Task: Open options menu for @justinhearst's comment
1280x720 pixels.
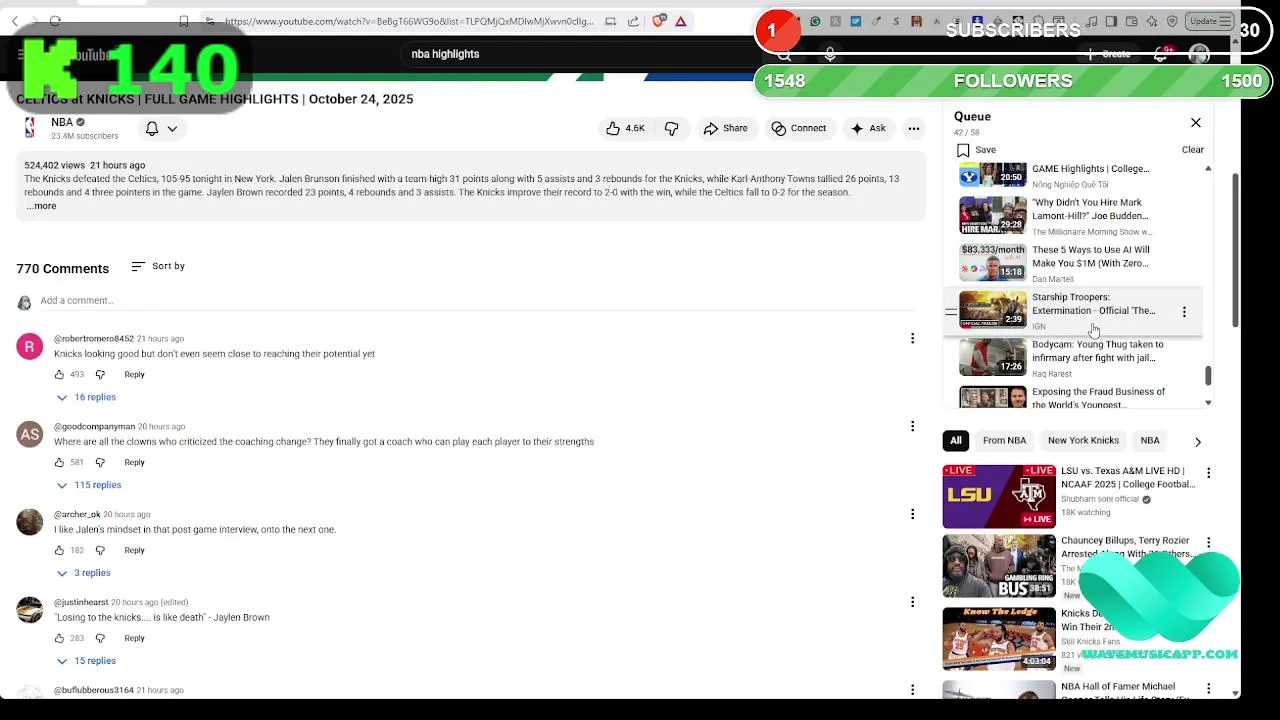Action: tap(912, 602)
